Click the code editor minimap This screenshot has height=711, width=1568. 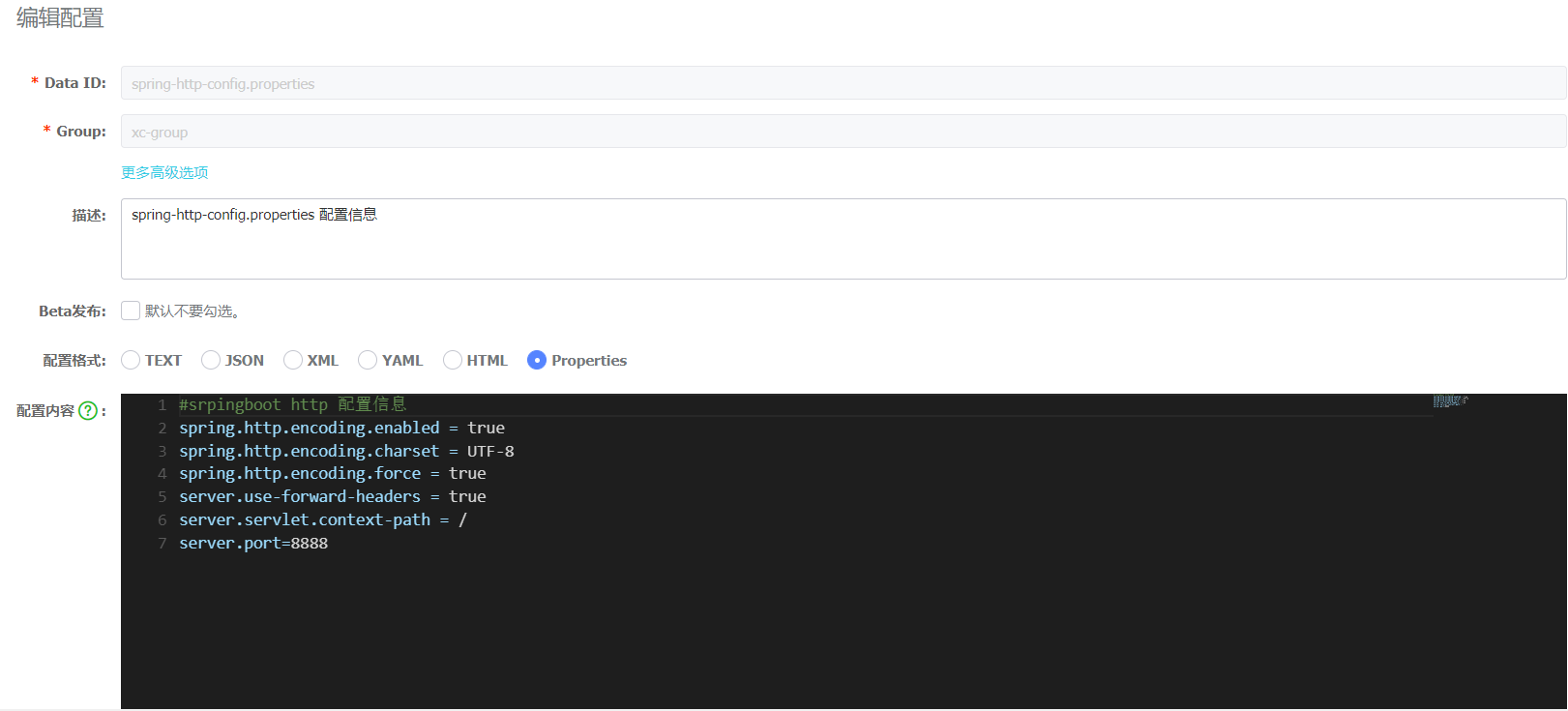[1450, 400]
